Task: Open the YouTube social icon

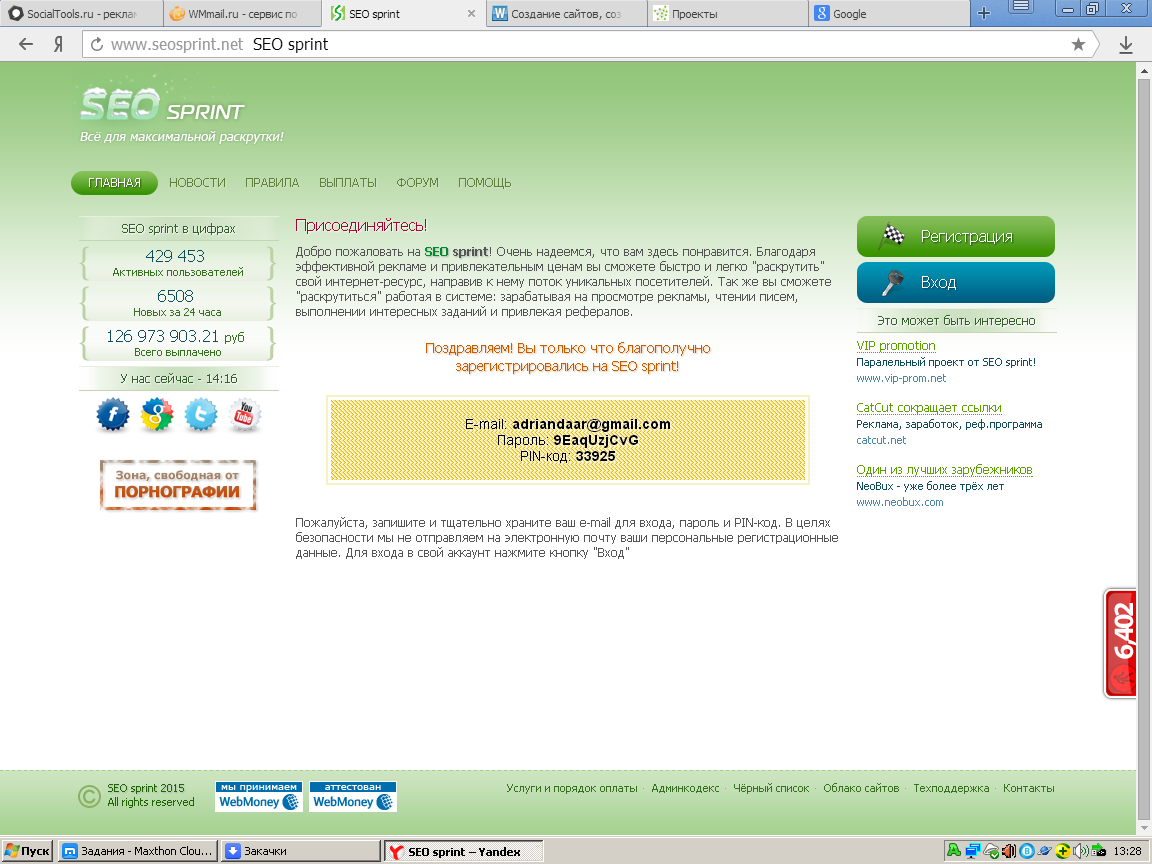Action: [245, 415]
